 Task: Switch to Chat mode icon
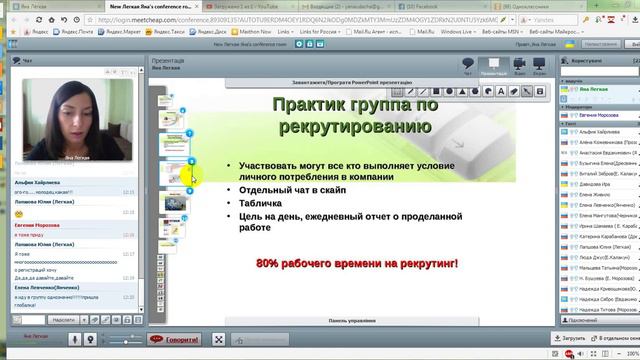point(468,66)
